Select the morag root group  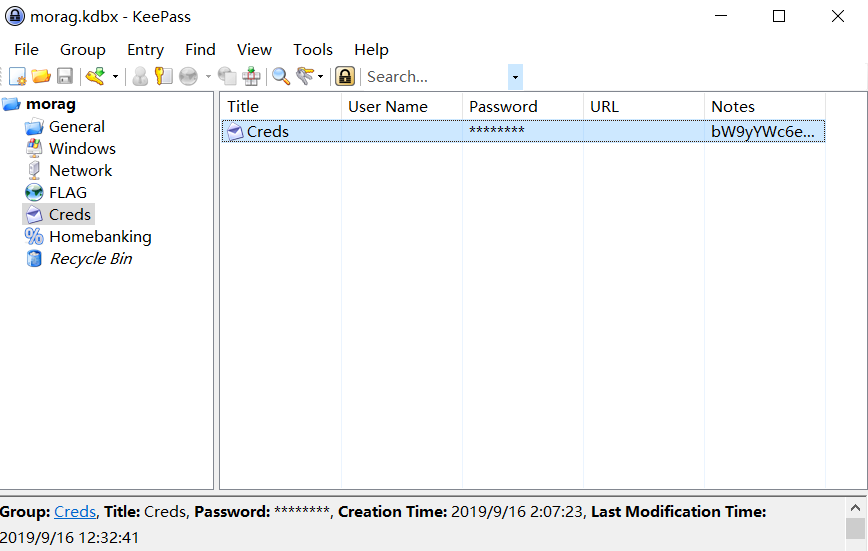pyautogui.click(x=51, y=104)
